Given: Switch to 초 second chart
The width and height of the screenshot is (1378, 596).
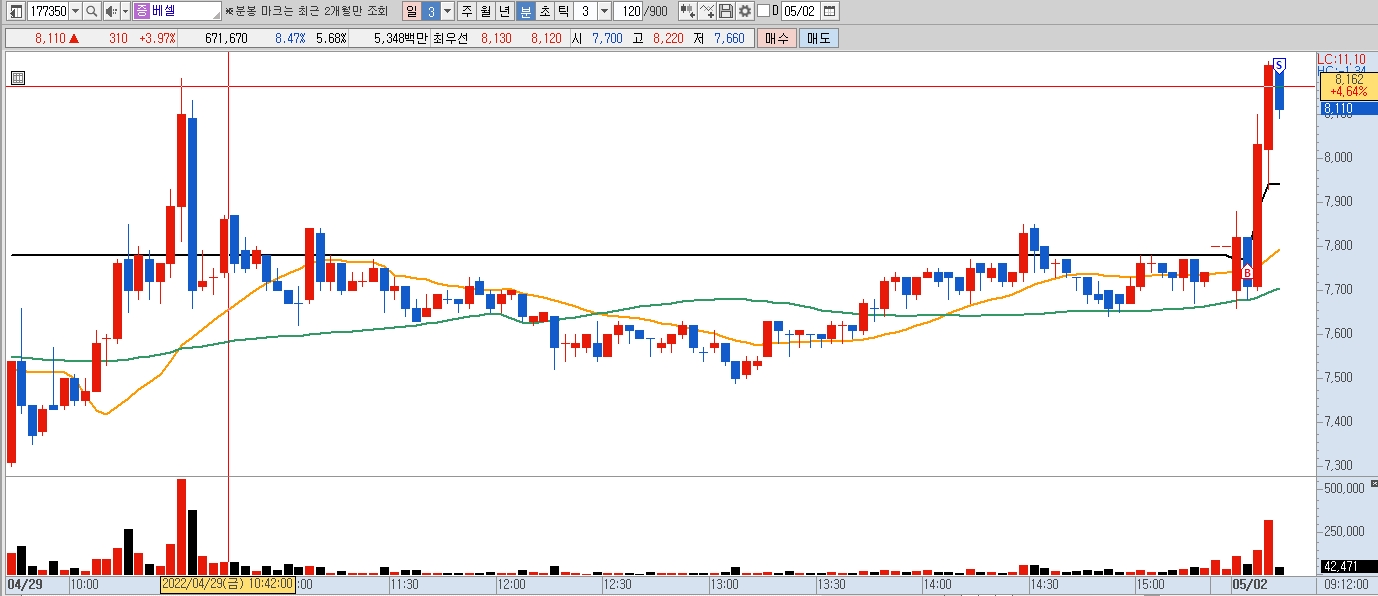Looking at the screenshot, I should [544, 12].
